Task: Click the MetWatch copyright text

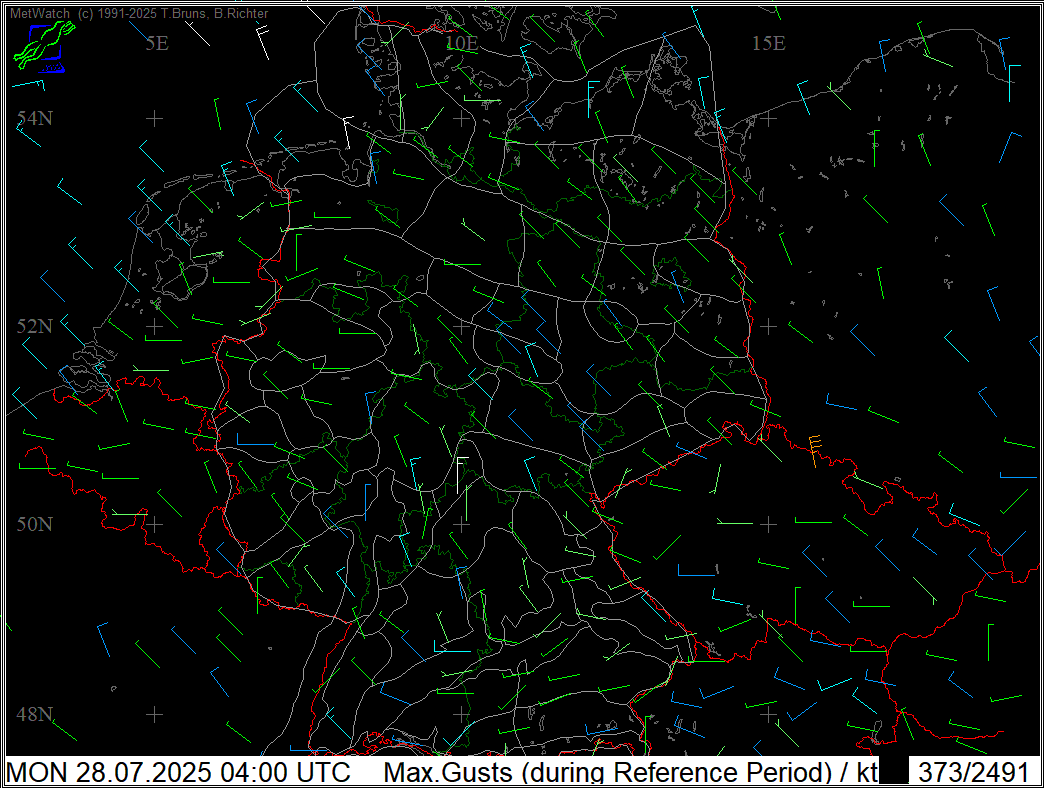Action: tap(139, 13)
